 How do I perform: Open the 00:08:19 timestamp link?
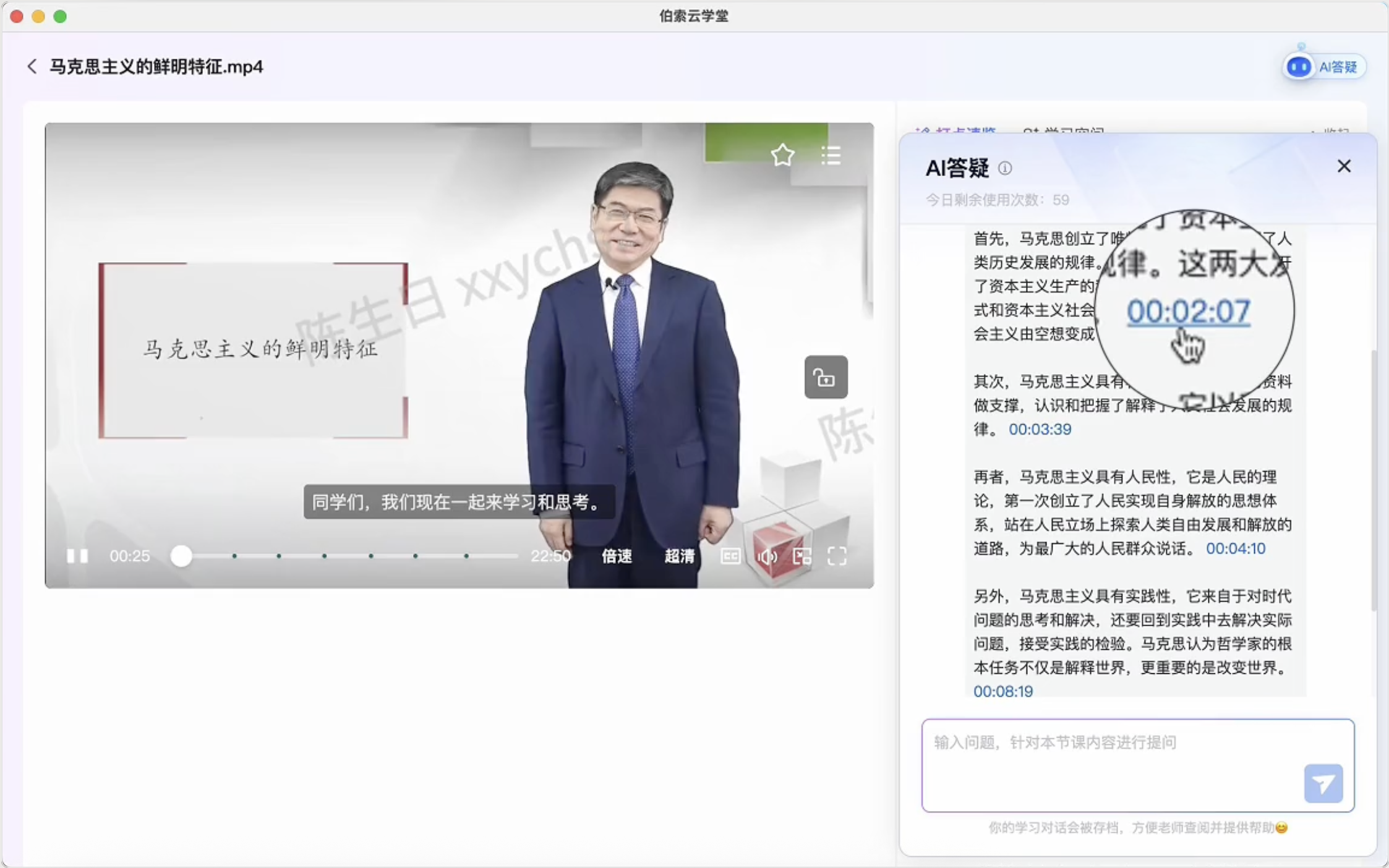(x=1002, y=691)
